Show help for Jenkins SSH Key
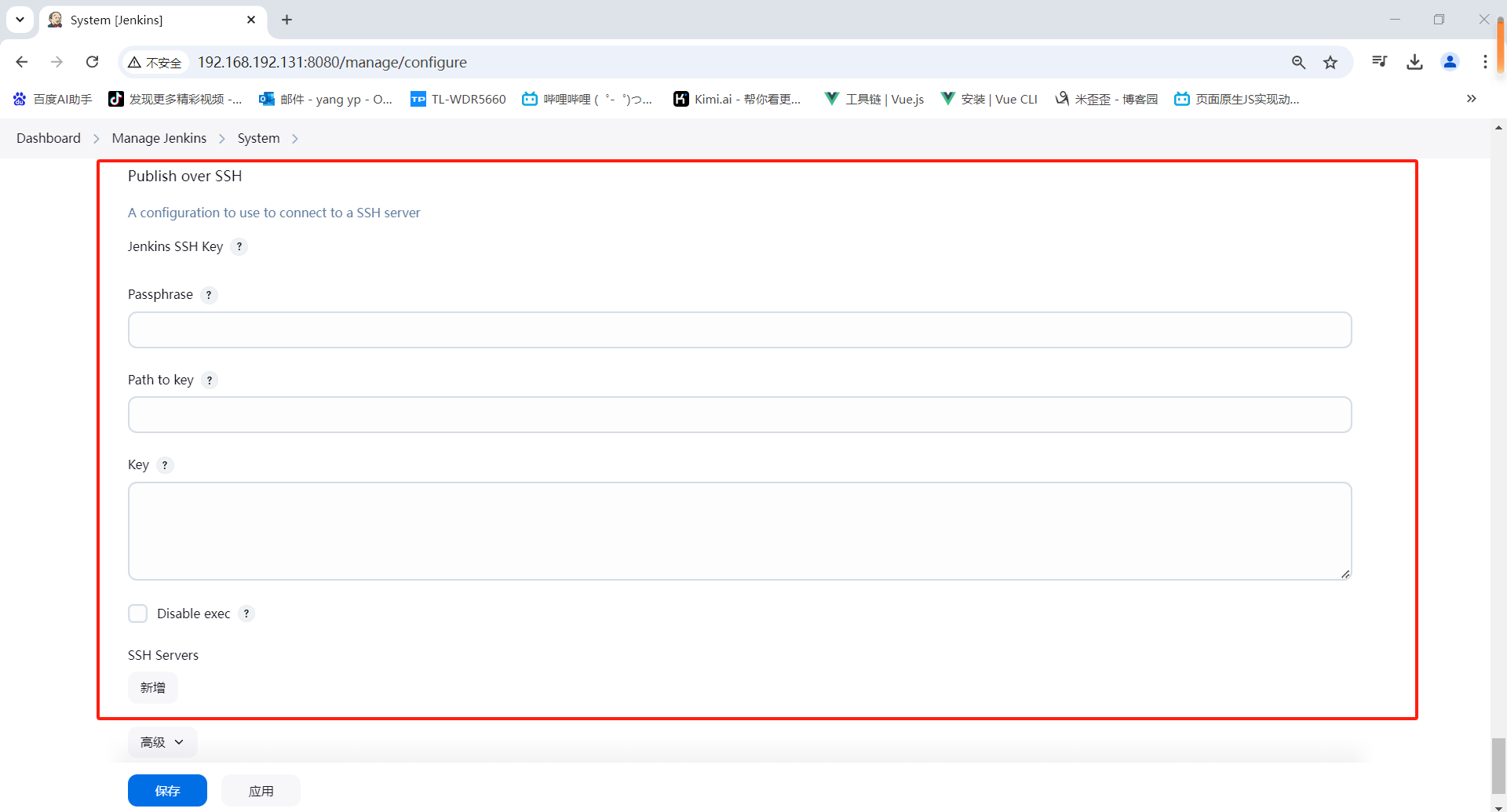Screen dimensions: 1507x812 (239, 246)
